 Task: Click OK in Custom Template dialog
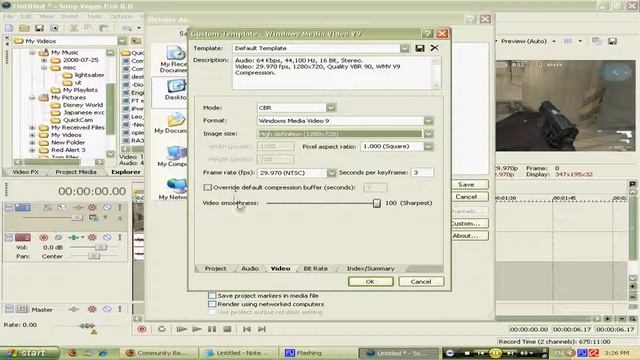371,281
